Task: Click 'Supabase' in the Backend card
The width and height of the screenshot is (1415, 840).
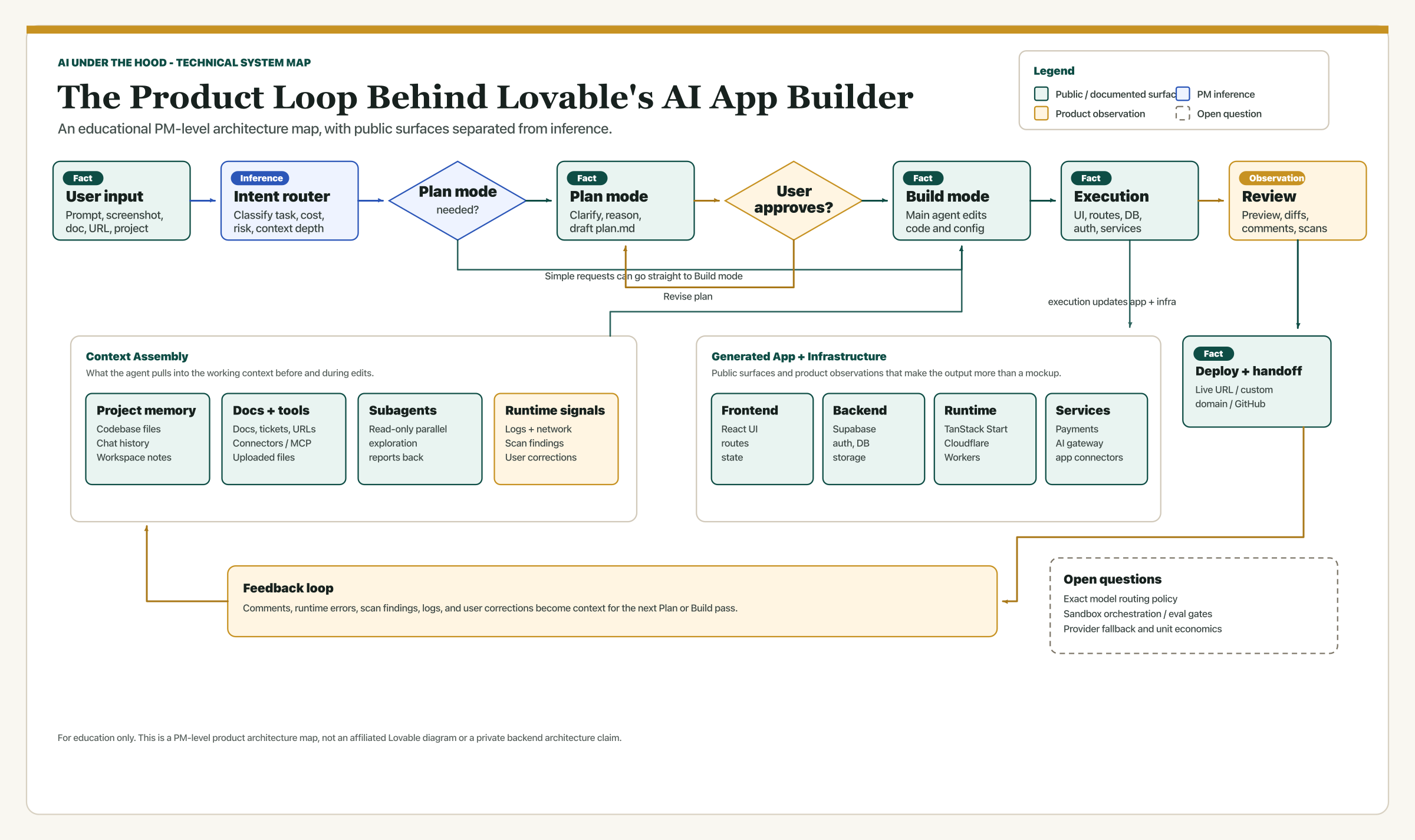Action: tap(854, 429)
